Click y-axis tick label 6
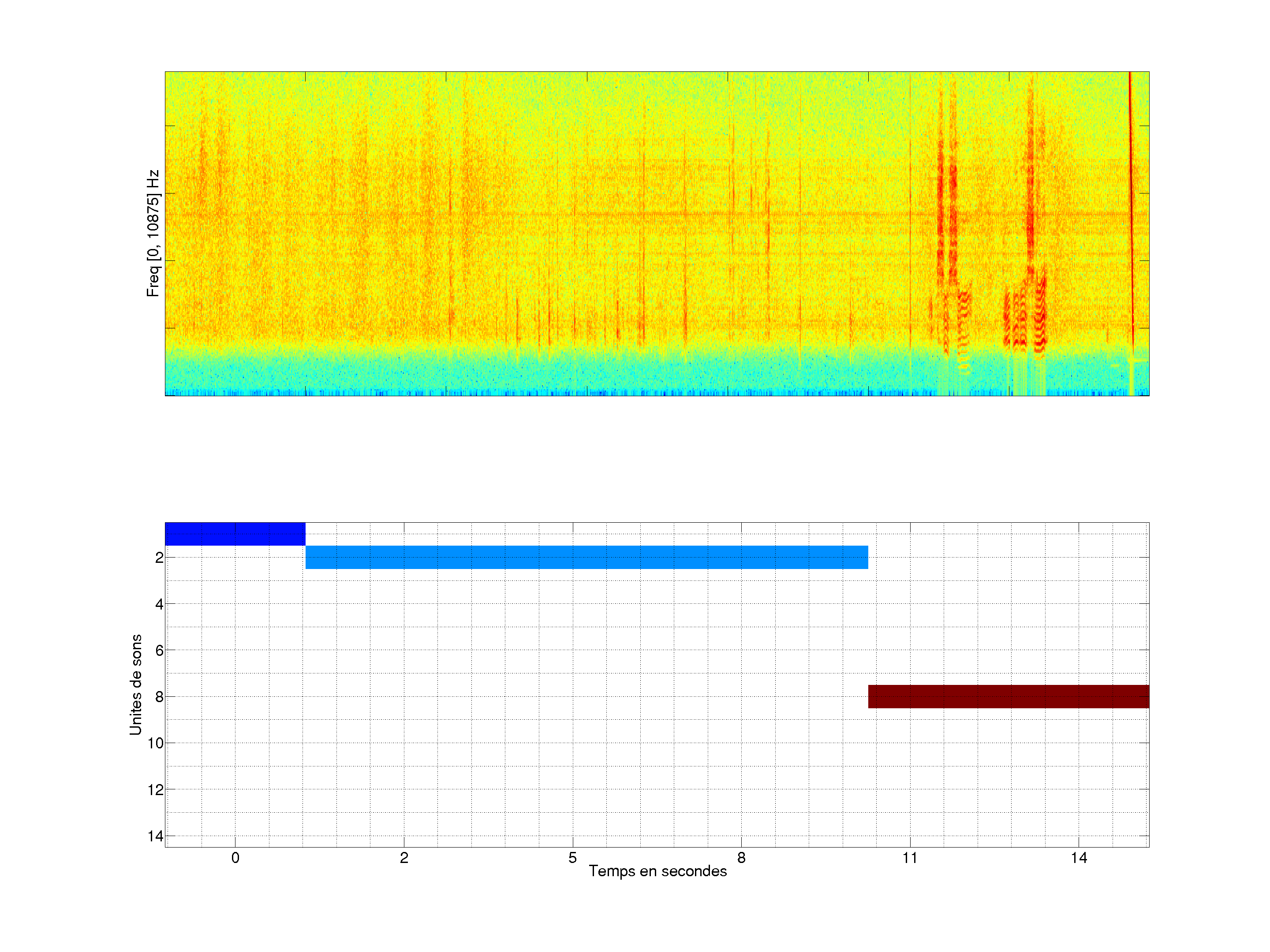 click(159, 651)
